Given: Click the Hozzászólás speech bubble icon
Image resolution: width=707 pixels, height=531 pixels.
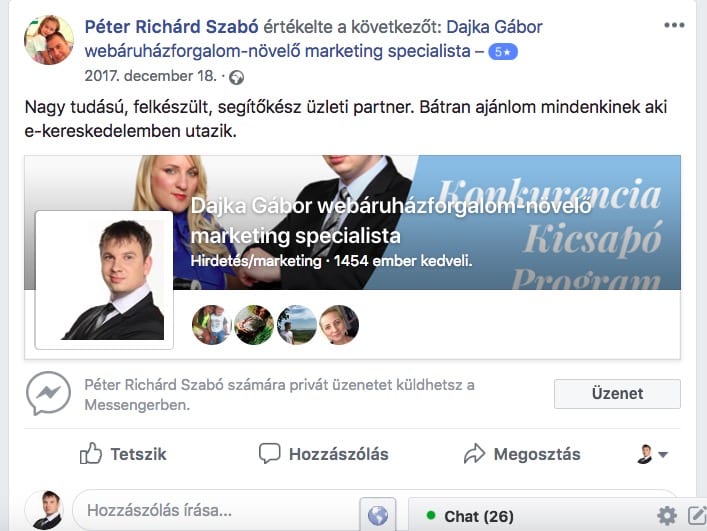Looking at the screenshot, I should tap(270, 453).
